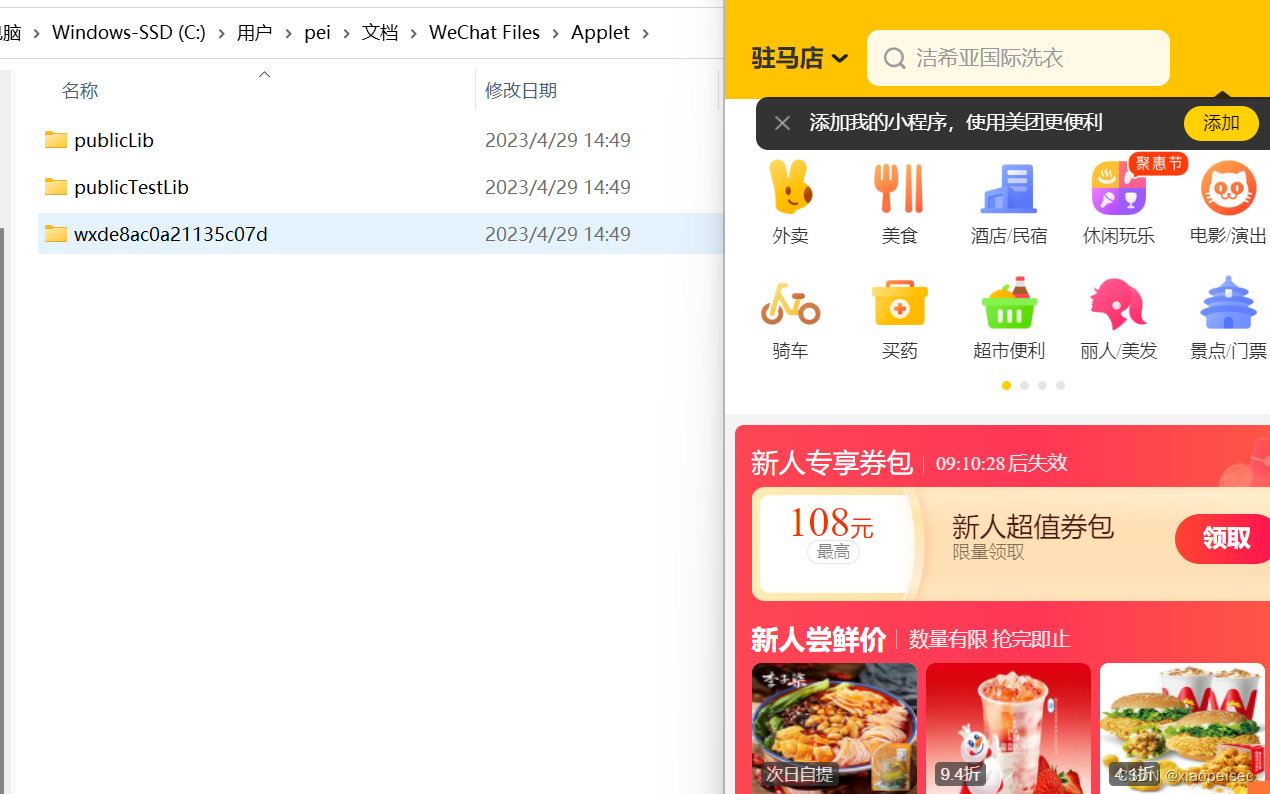Open the 休闲玩乐 leisure category icon
This screenshot has height=794, width=1270.
(1118, 188)
